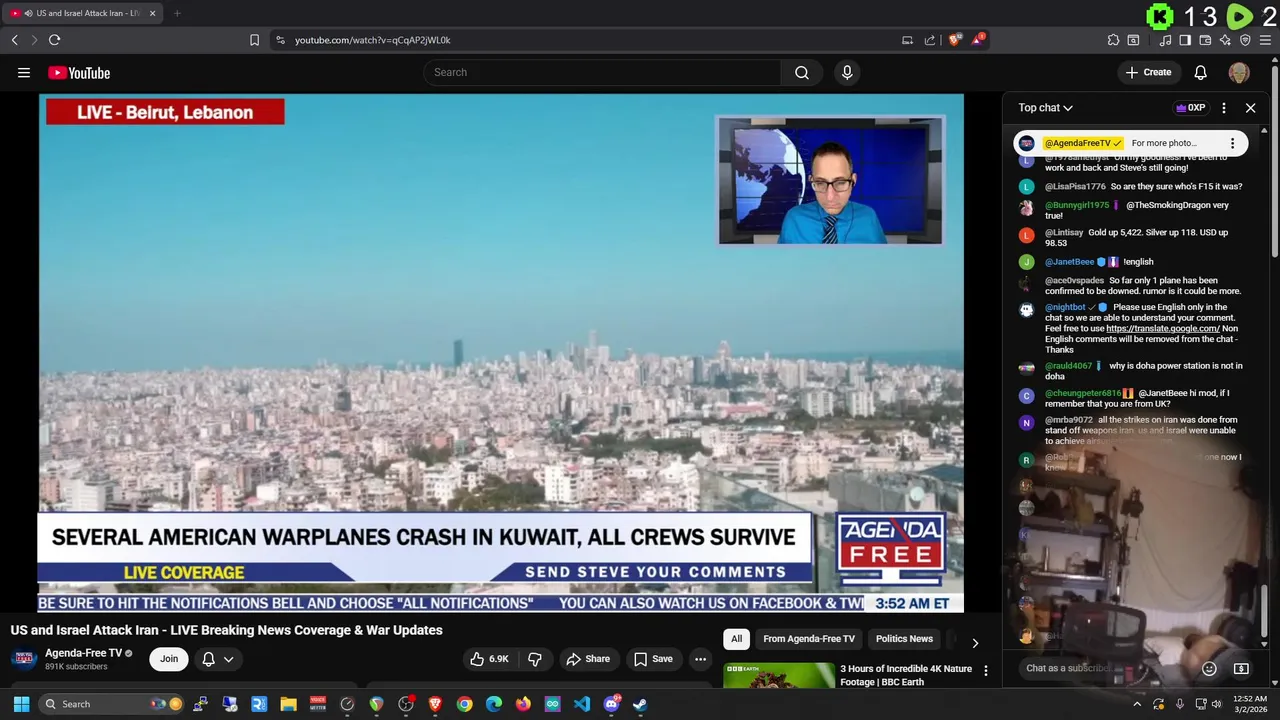Image resolution: width=1280 pixels, height=720 pixels.
Task: Open the taskbar clock showing 12:52 AM
Action: [1250, 704]
